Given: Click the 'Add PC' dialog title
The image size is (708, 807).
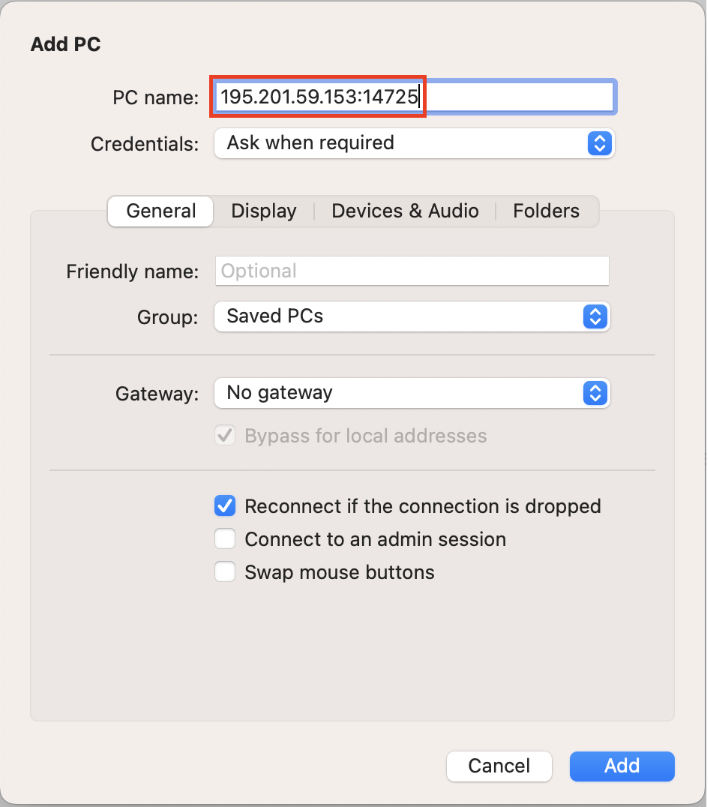Looking at the screenshot, I should pyautogui.click(x=66, y=44).
